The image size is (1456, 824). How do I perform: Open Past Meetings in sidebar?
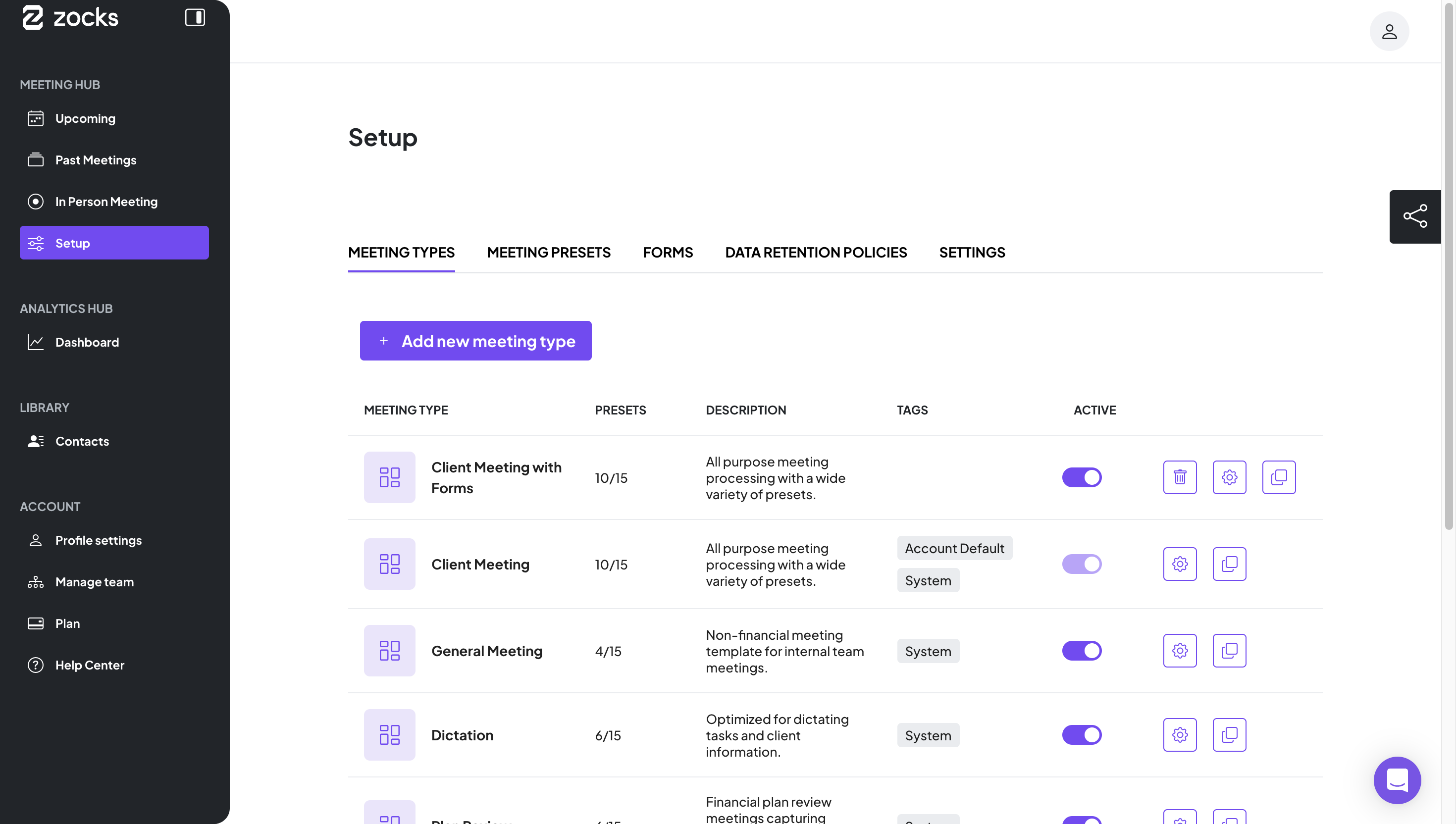click(x=95, y=160)
